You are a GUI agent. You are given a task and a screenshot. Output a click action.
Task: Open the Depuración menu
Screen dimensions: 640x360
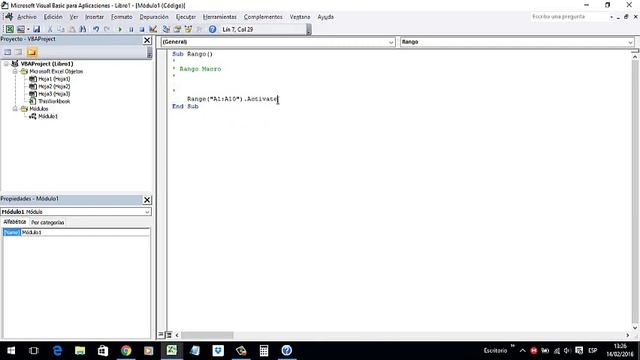pyautogui.click(x=154, y=17)
